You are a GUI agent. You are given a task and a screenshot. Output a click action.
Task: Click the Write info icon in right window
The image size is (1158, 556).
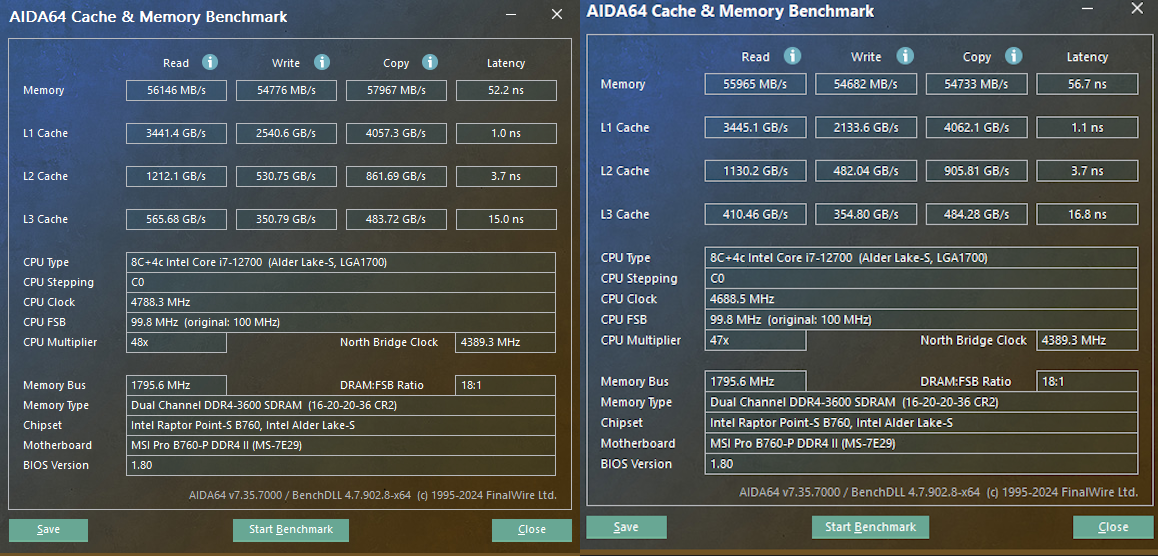point(905,56)
